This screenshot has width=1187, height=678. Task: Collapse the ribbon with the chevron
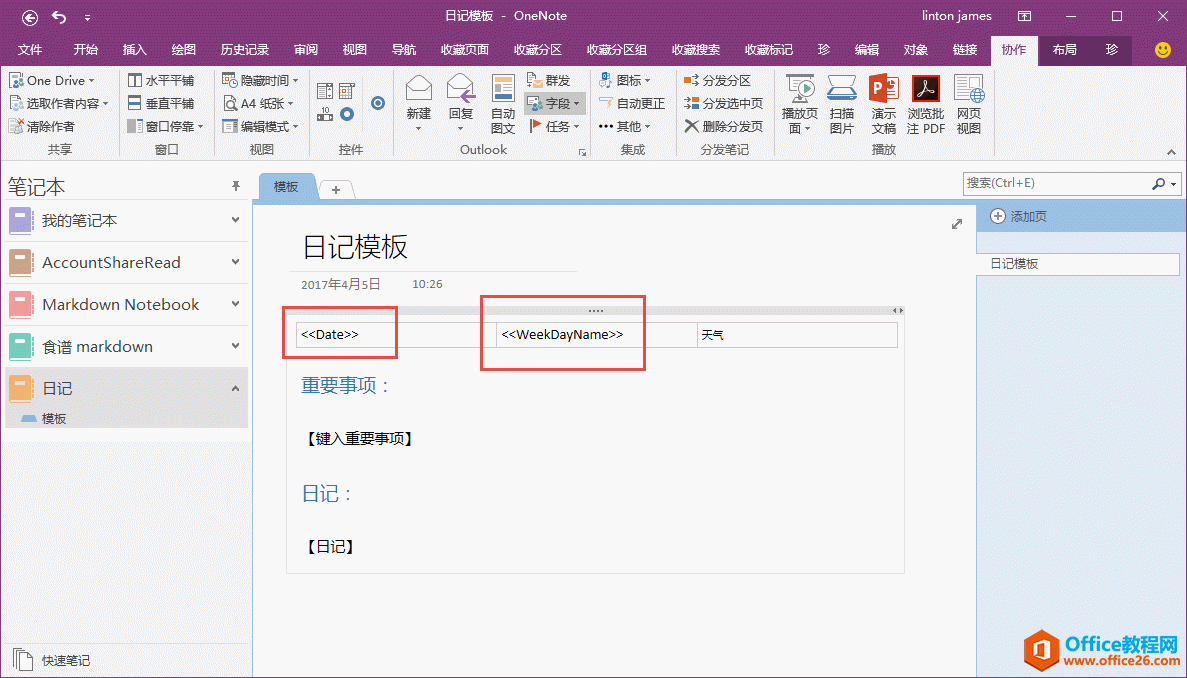coord(1174,152)
